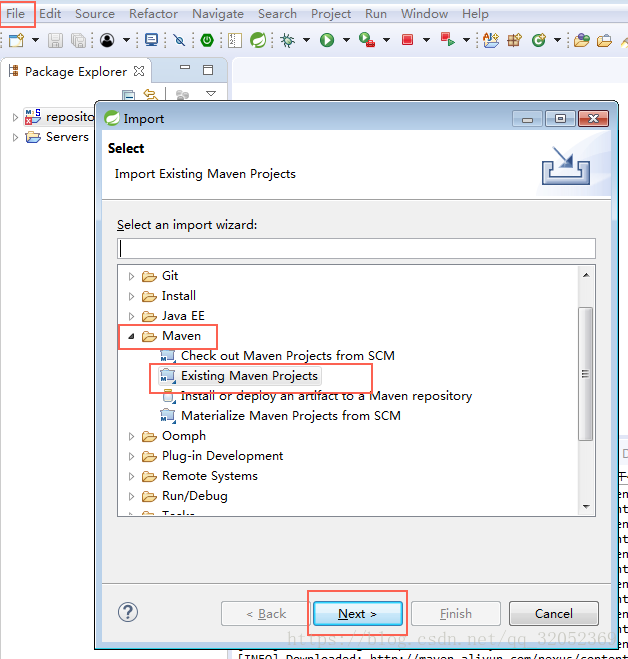This screenshot has height=659, width=628.
Task: Click the Save All toolbar icon
Action: pyautogui.click(x=78, y=40)
